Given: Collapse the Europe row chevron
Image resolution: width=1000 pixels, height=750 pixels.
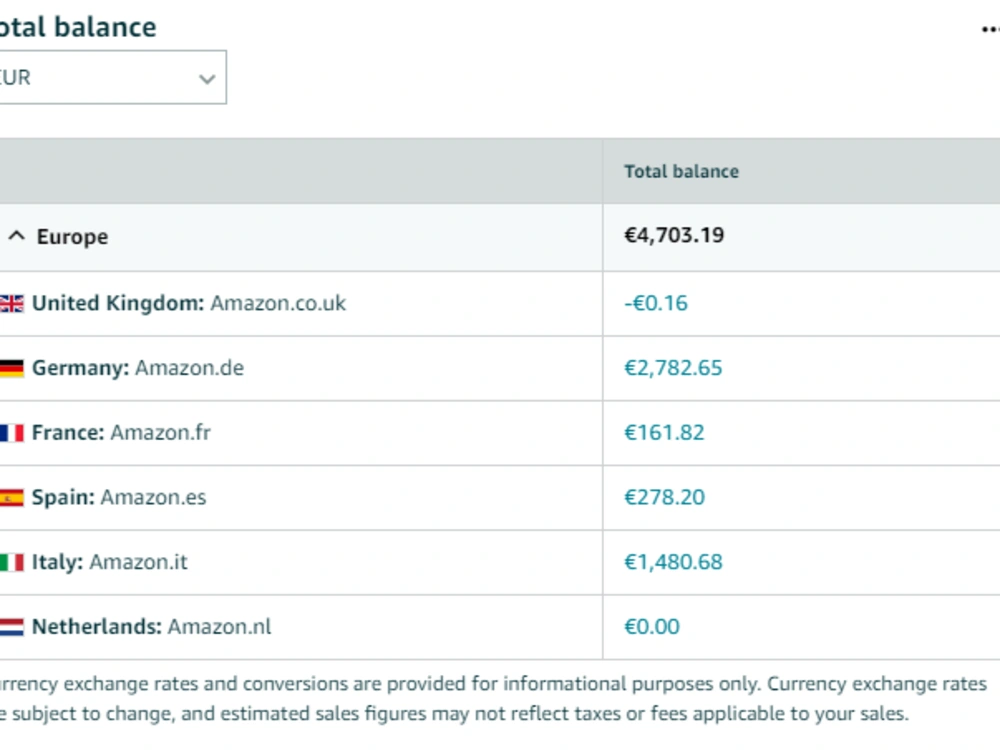Looking at the screenshot, I should pos(17,237).
